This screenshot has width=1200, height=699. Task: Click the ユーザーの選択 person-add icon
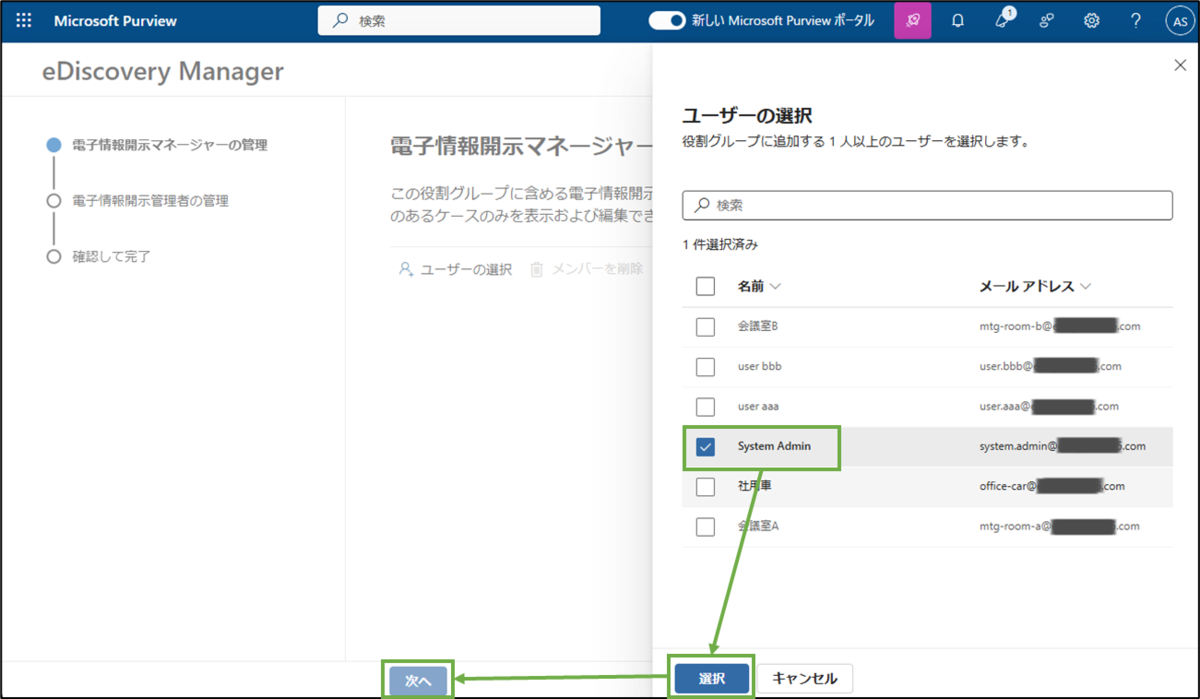click(x=405, y=269)
